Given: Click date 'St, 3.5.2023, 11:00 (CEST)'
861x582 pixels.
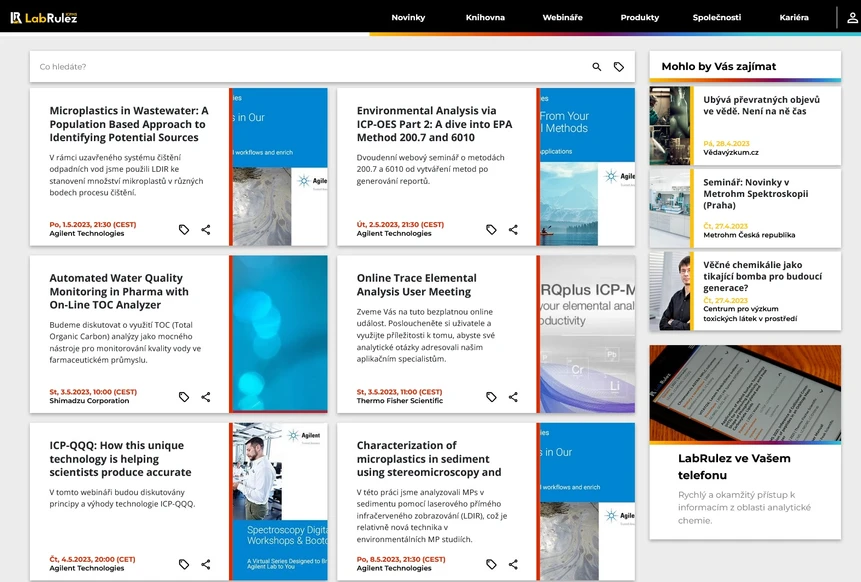Looking at the screenshot, I should coord(399,392).
